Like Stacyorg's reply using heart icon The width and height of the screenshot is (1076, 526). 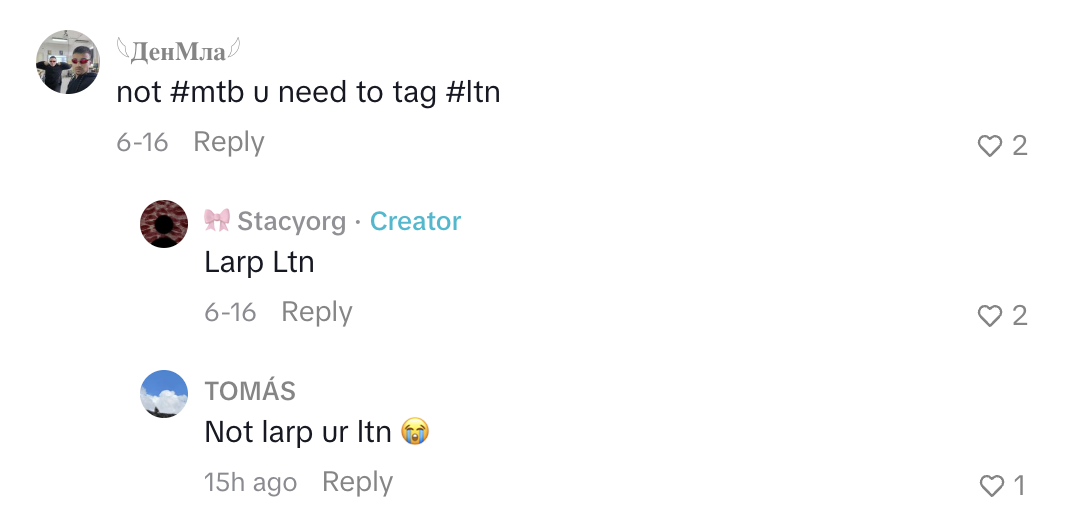pyautogui.click(x=990, y=315)
